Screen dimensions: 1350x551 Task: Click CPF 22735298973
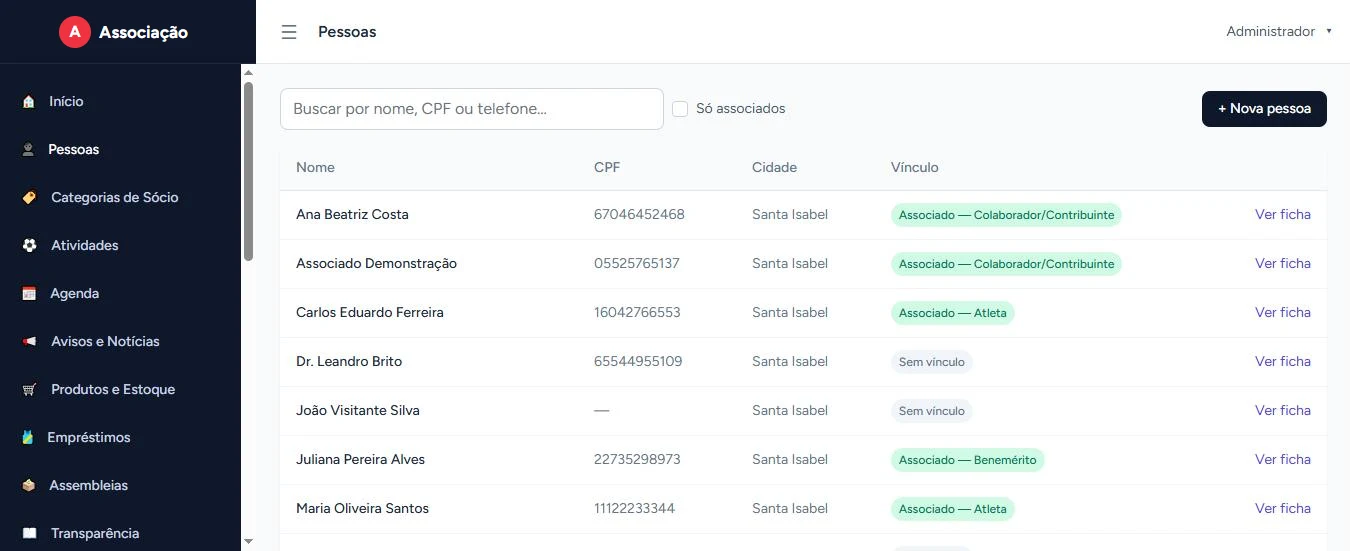coord(637,460)
